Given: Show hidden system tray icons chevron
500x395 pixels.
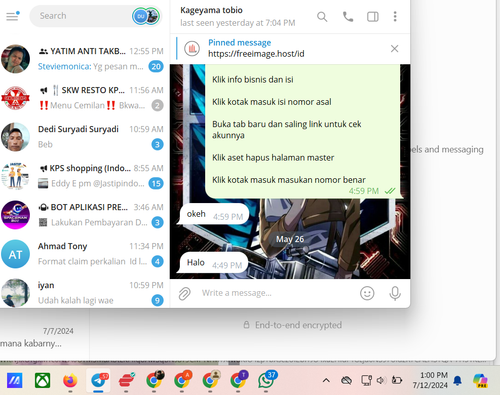Looking at the screenshot, I should [326, 380].
